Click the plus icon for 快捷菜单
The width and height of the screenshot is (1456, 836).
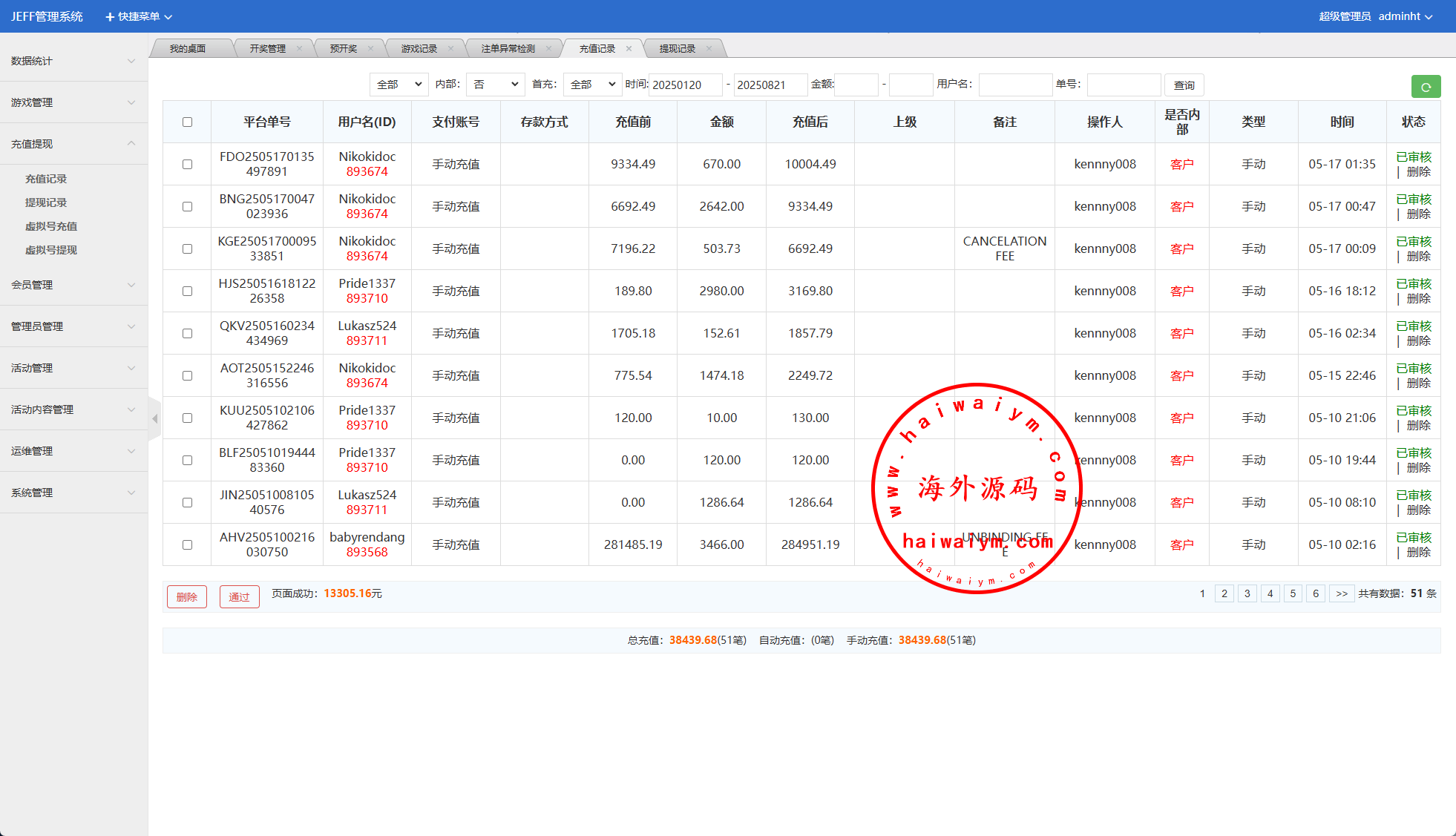110,16
